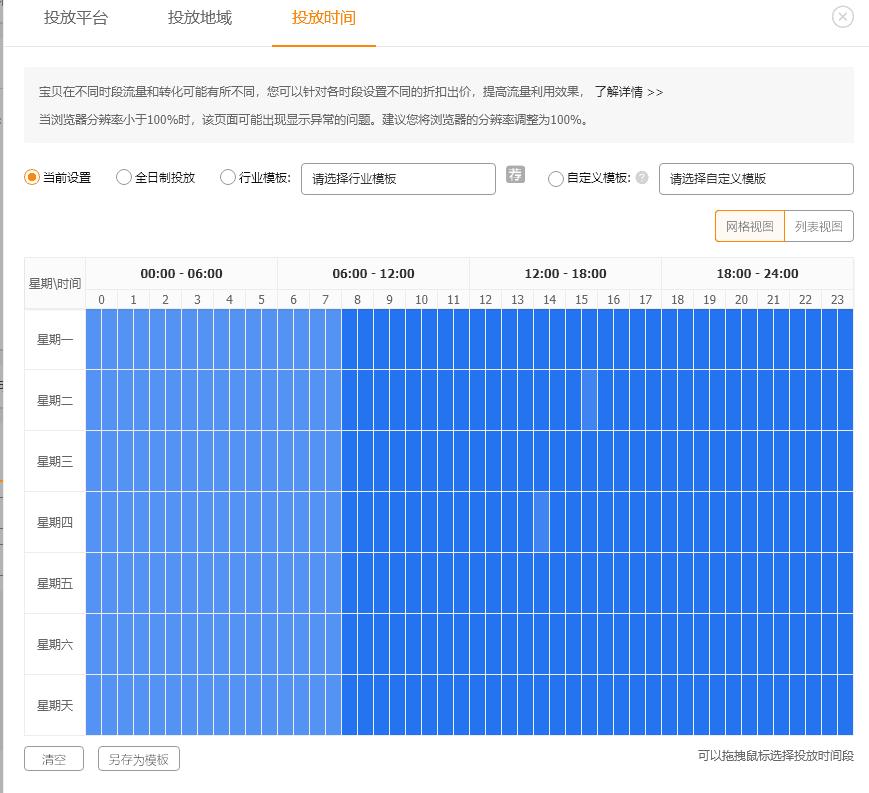869x793 pixels.
Task: Click Monday's hour 0 time slot cell
Action: pyautogui.click(x=101, y=337)
